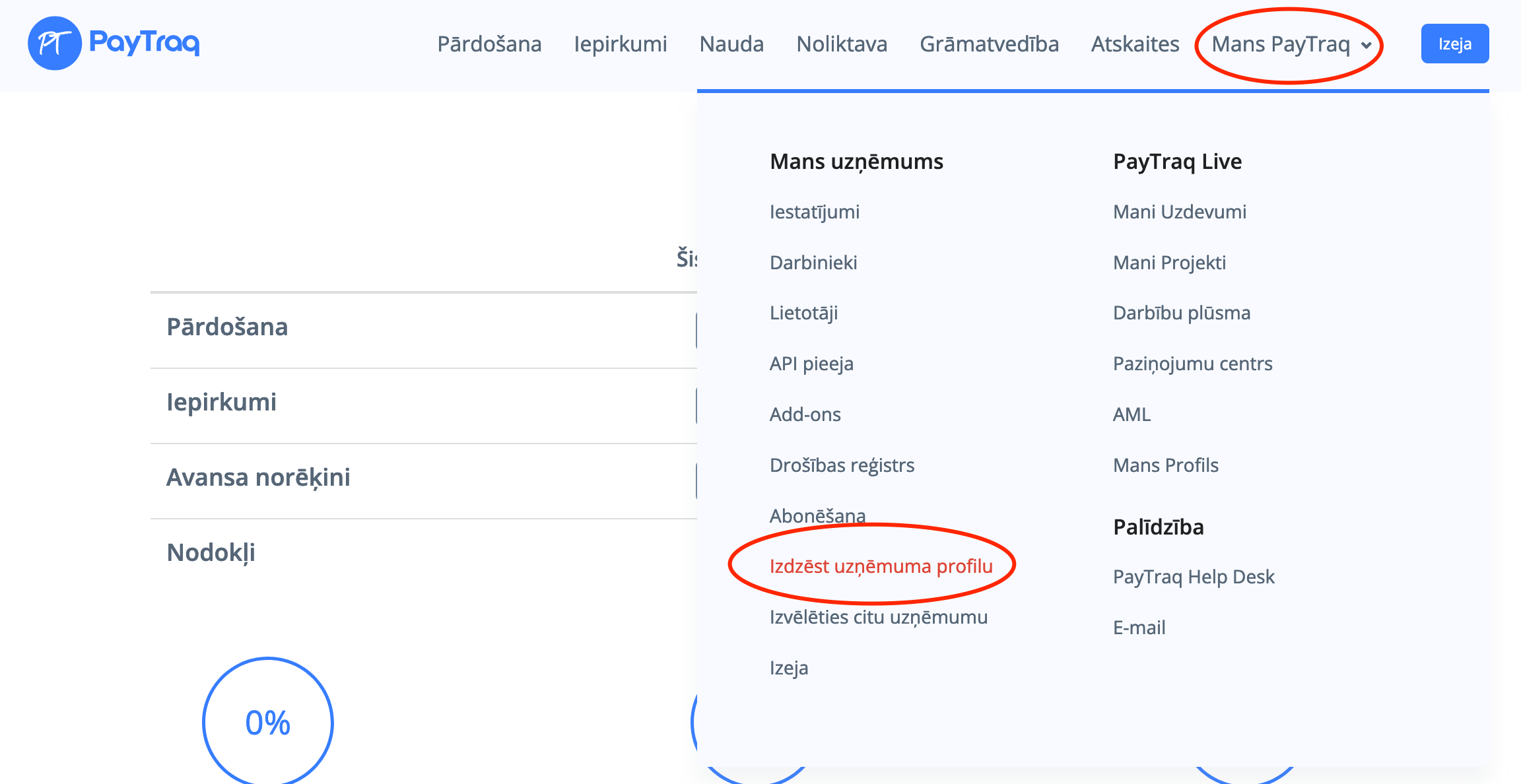
Task: Open Iestatījumi under Mans uzņēmums
Action: point(814,212)
